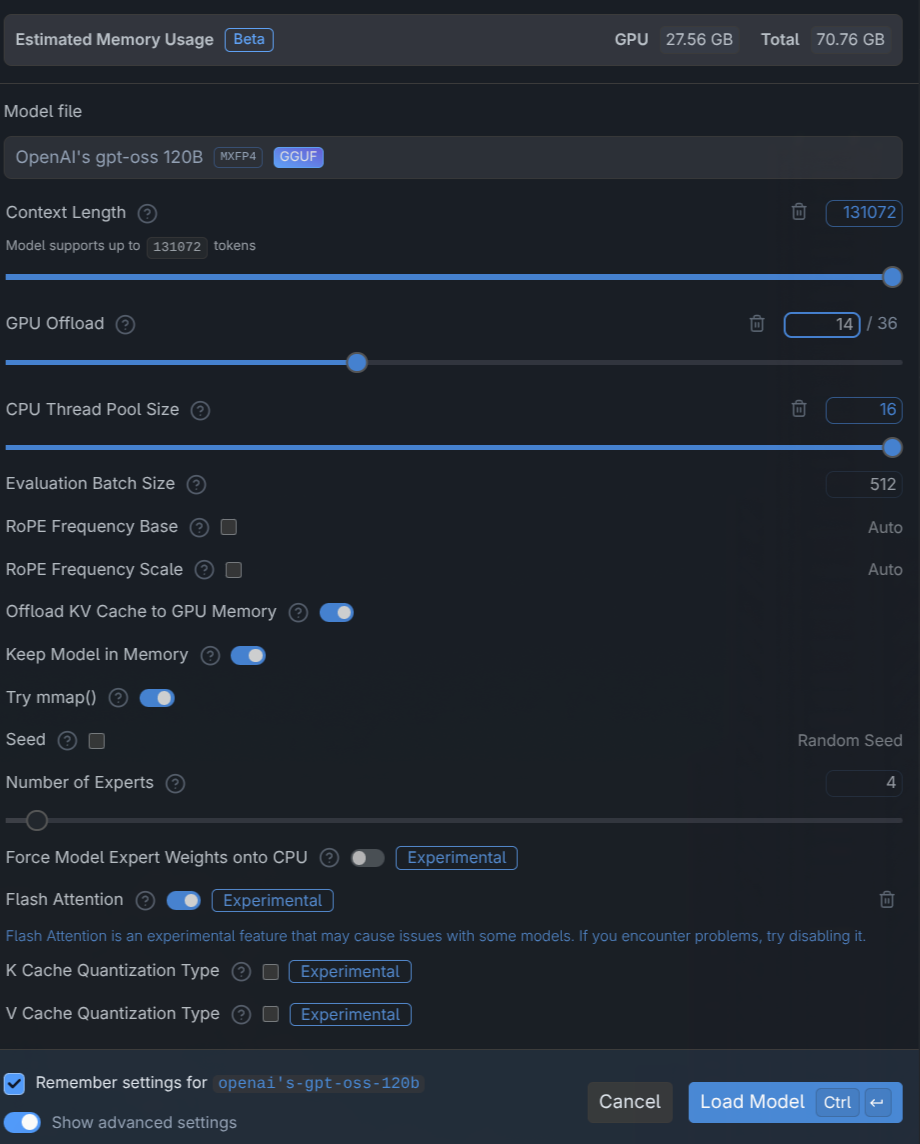
Task: Hide advanced settings with the toggle
Action: coord(22,1122)
